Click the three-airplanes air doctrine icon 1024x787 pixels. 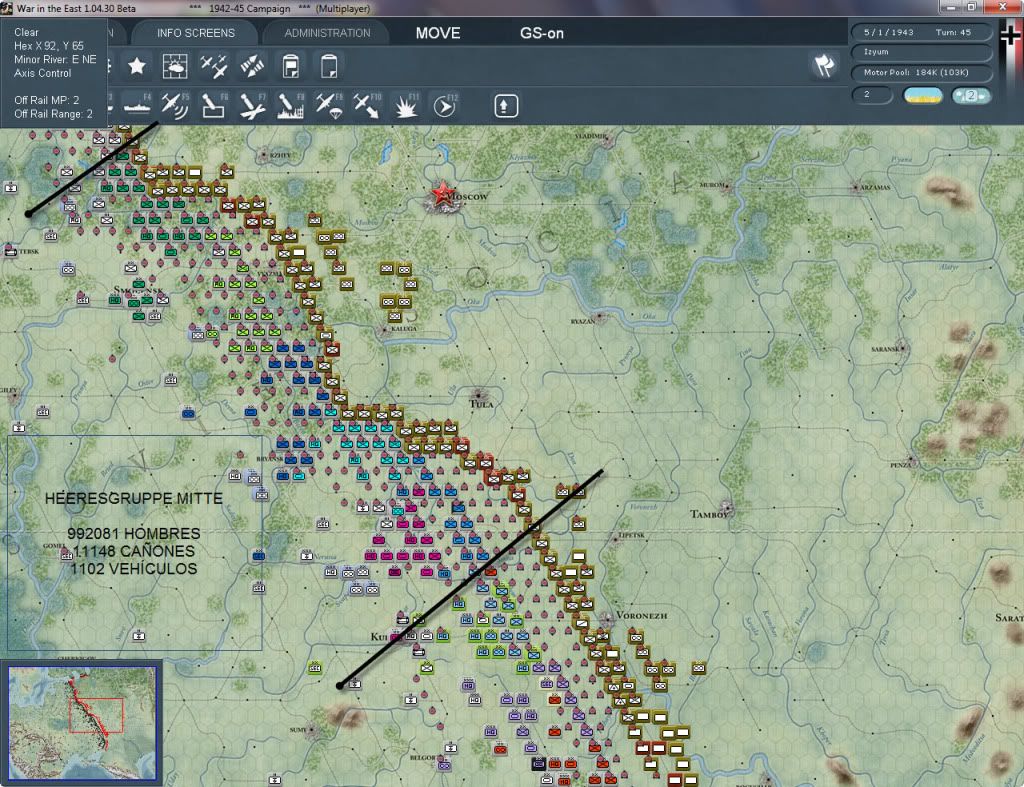214,66
